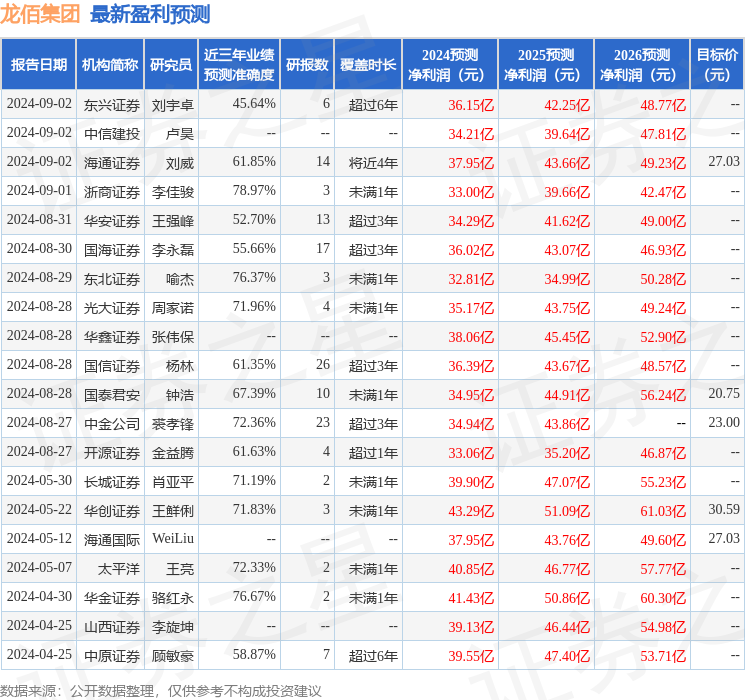Click the 35.20亿 forecast value
Viewport: 745px width, 700px height.
pos(567,453)
